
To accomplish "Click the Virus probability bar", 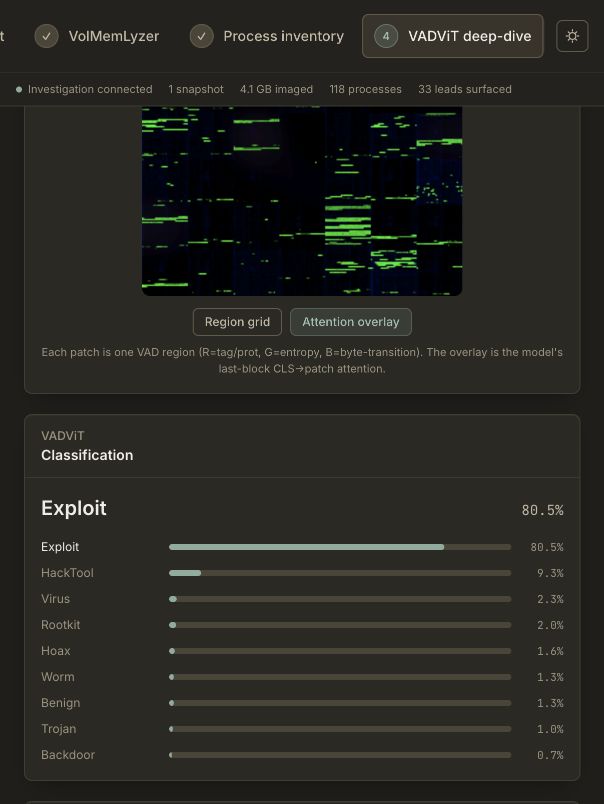I will [x=340, y=599].
